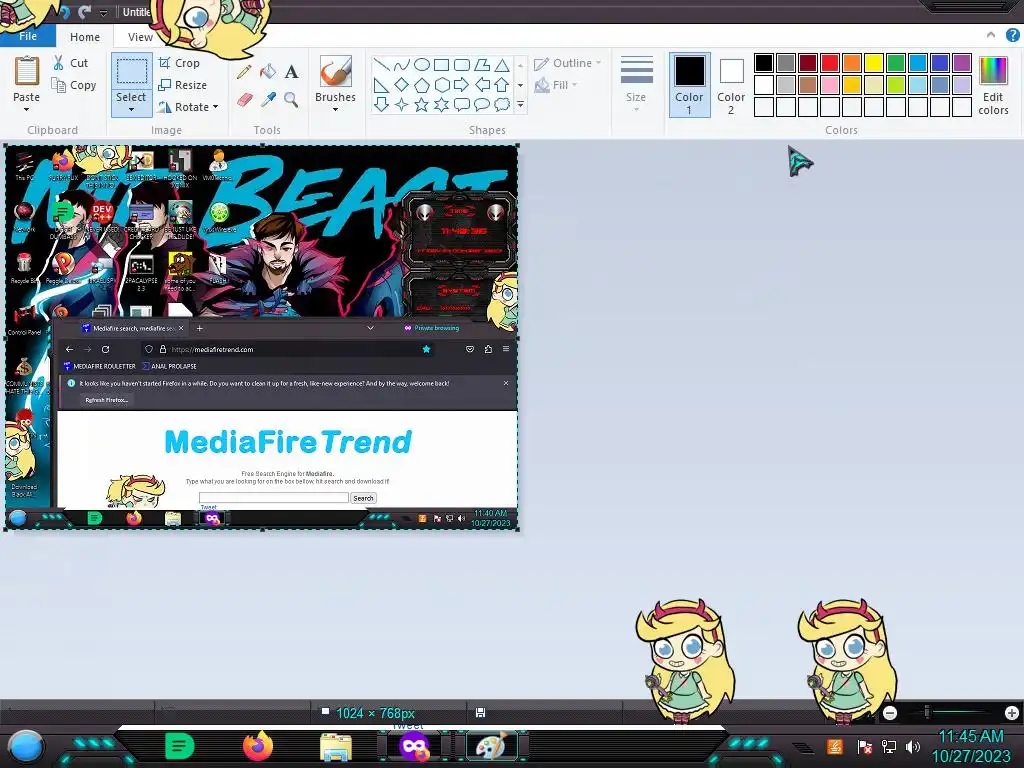
Task: Choose the Pentagon shape
Action: (x=422, y=85)
